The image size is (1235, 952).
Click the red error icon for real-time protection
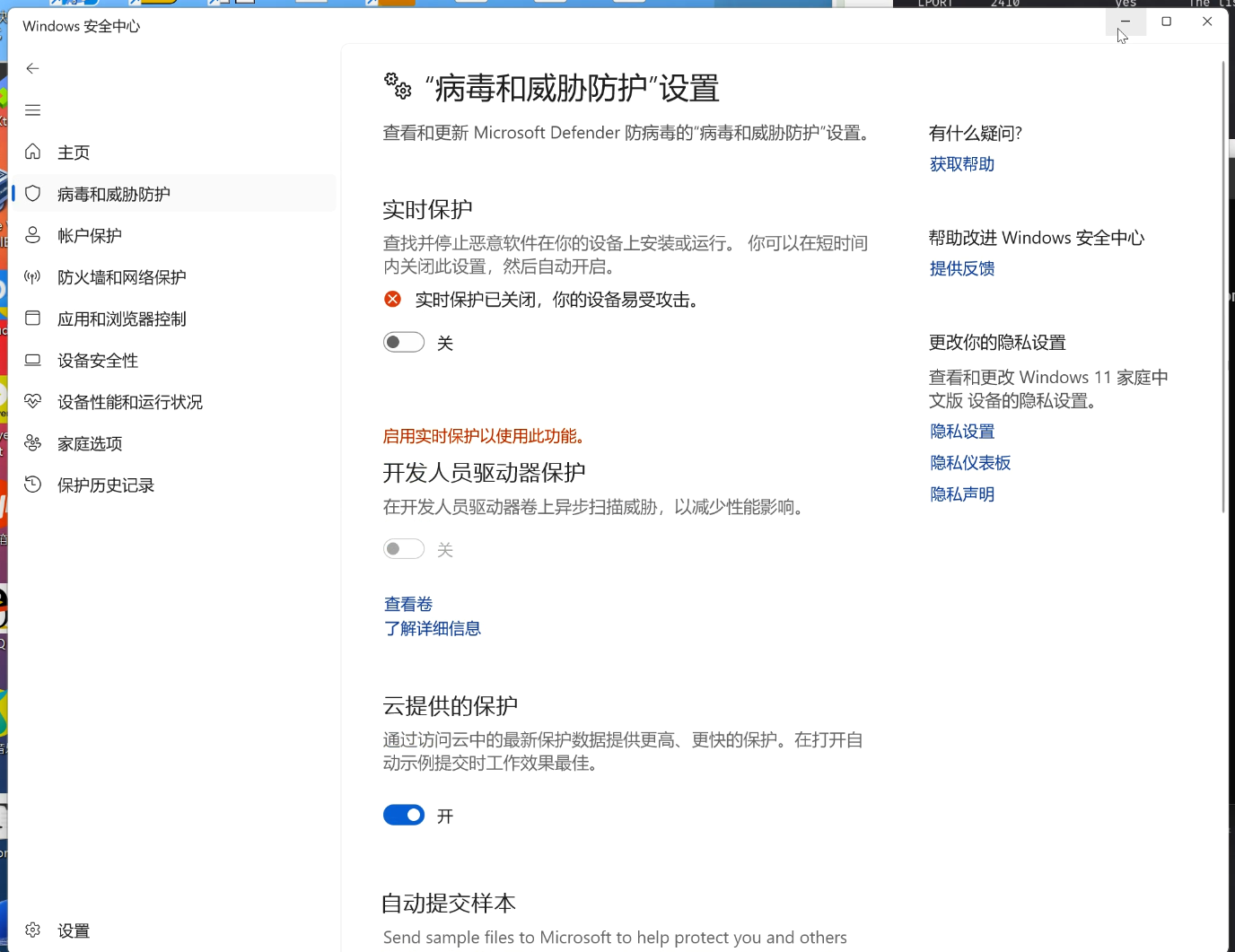pos(393,299)
